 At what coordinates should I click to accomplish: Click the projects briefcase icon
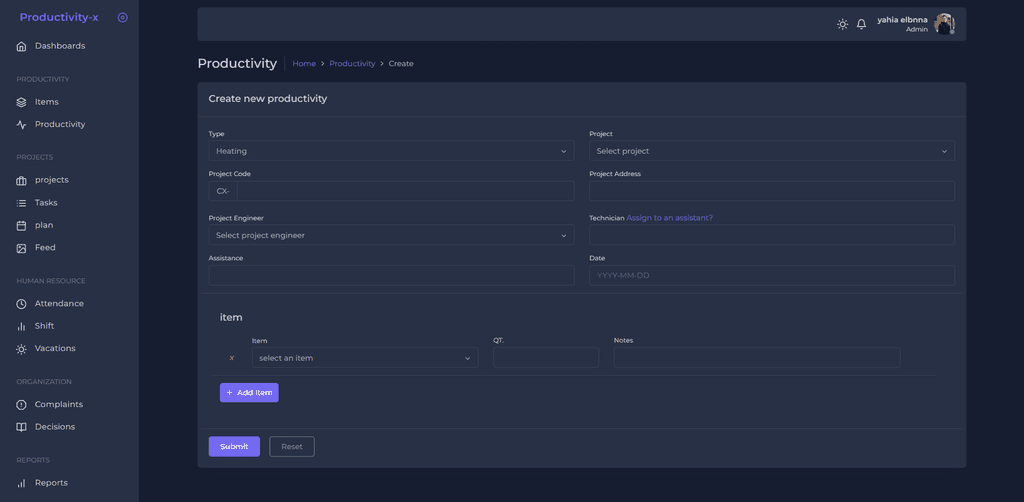[x=22, y=181]
